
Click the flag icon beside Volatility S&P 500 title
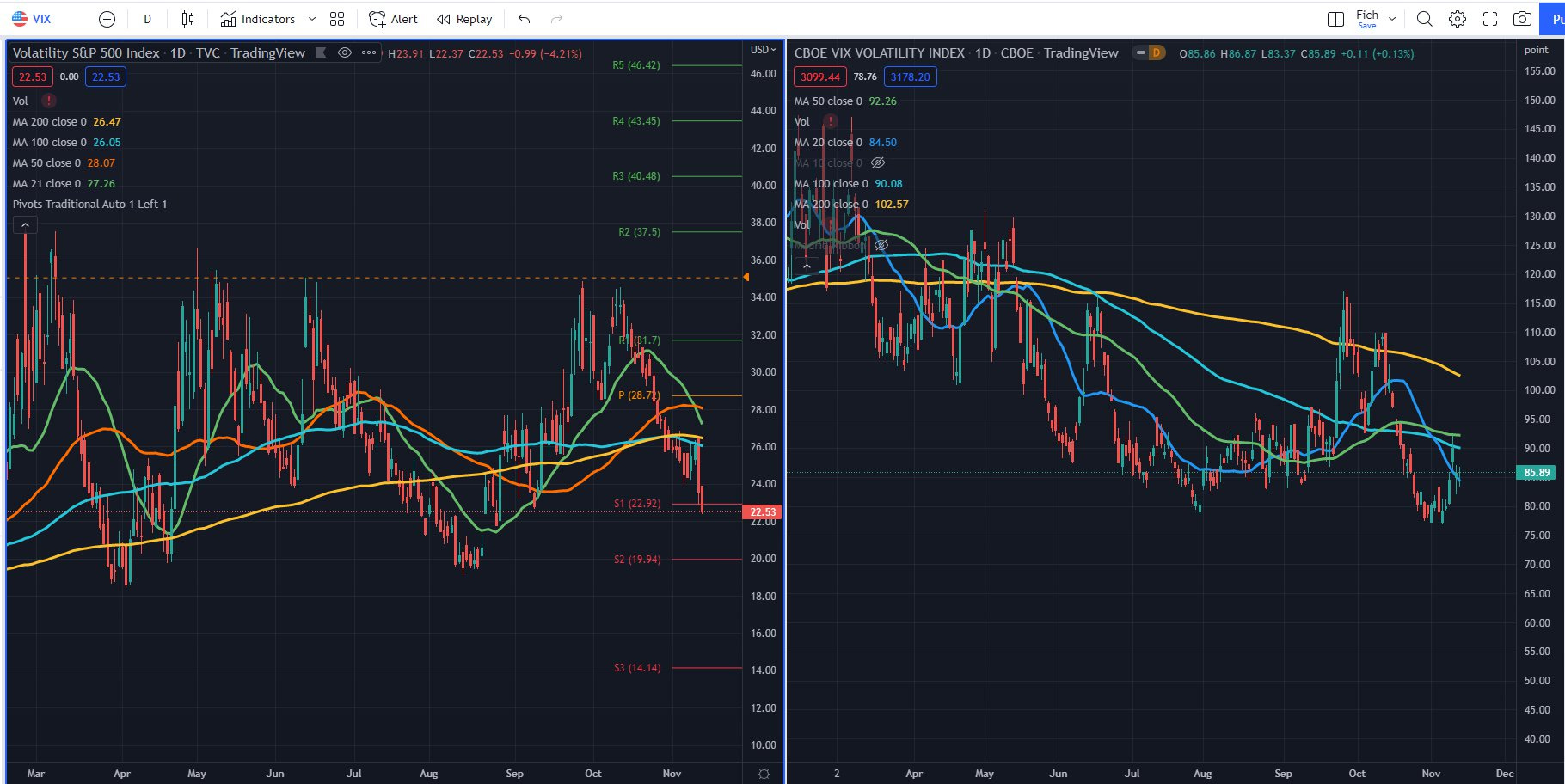click(321, 52)
